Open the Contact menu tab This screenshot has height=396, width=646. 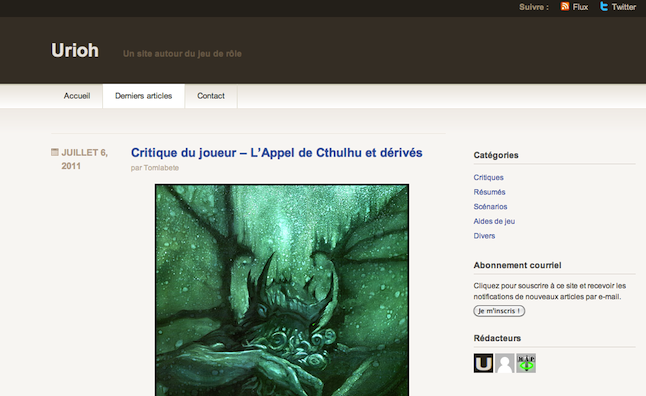click(x=211, y=96)
